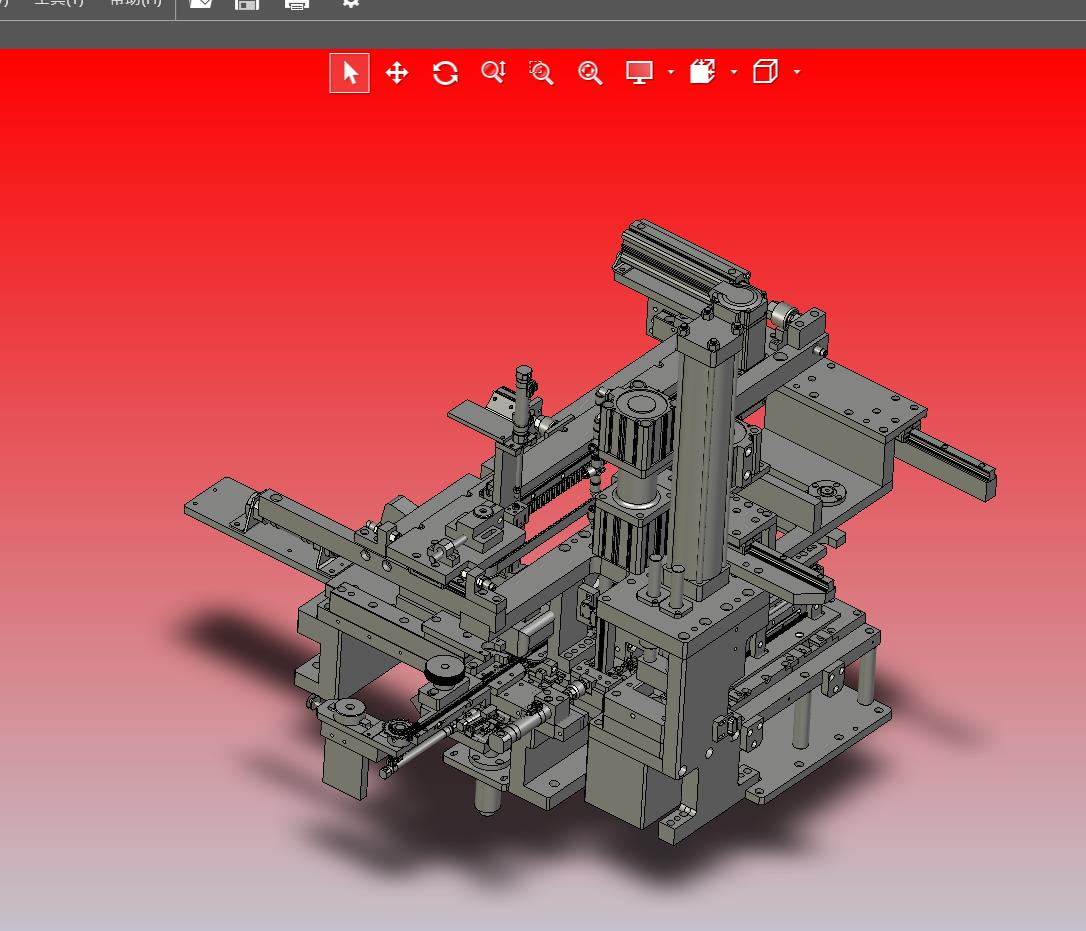Open the monitor display settings icon
Viewport: 1086px width, 931px height.
[639, 73]
